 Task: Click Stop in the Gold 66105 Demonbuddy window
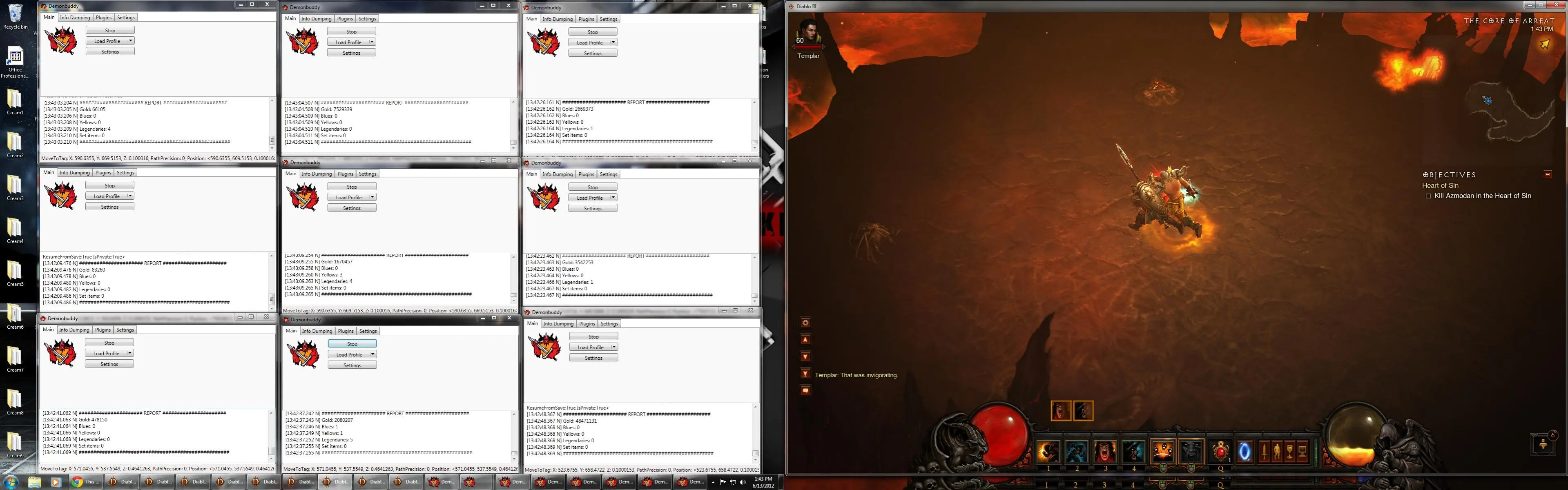coord(110,31)
